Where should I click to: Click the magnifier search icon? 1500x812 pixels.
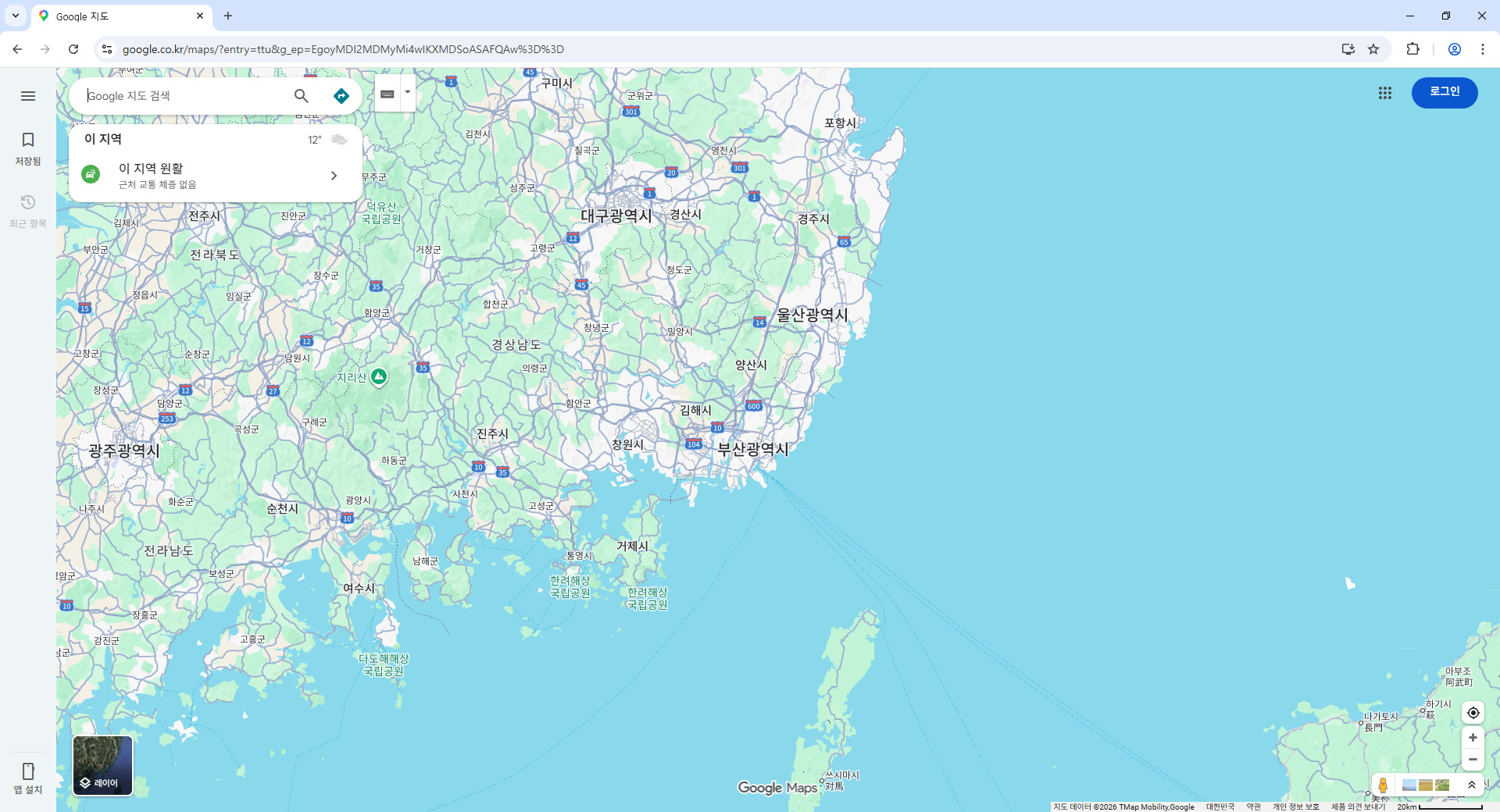tap(302, 96)
